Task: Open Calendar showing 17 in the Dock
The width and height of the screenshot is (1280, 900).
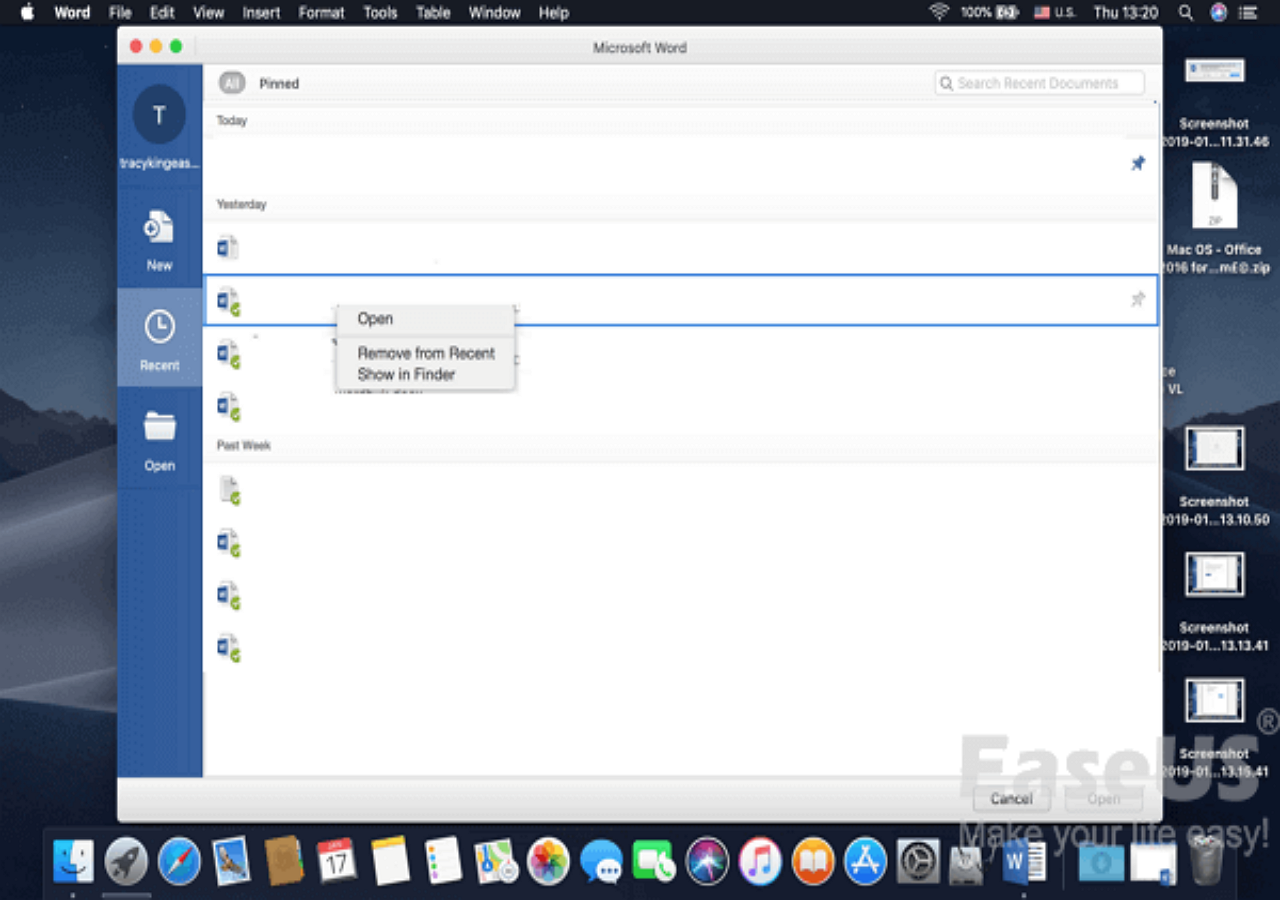Action: (x=337, y=860)
